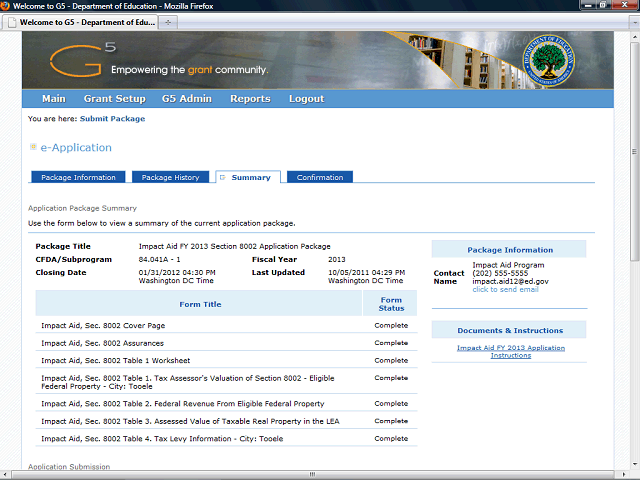Open the Grant Setup menu
This screenshot has height=480, width=640.
[x=114, y=99]
